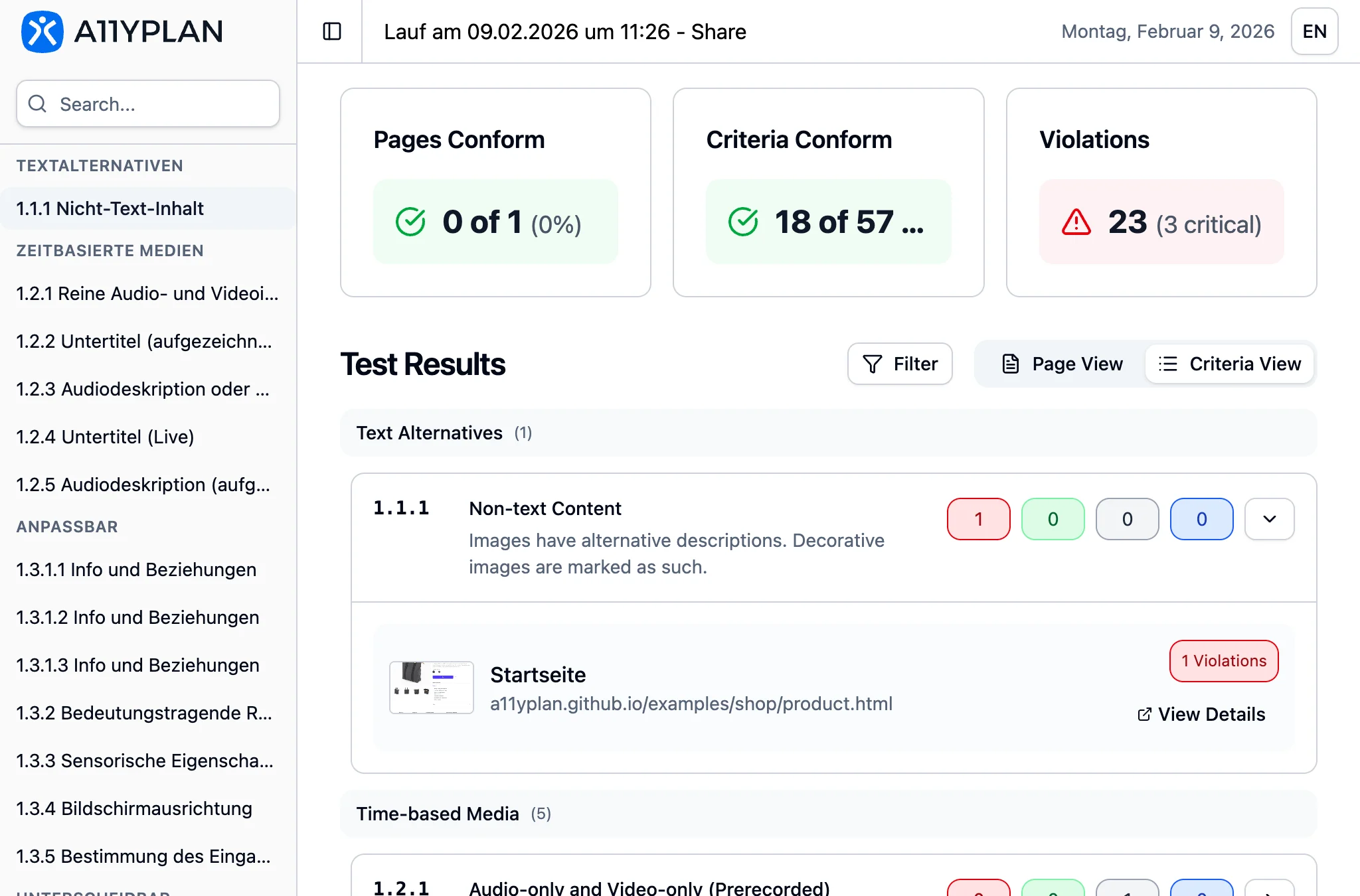Click the Violations warning triangle icon
The image size is (1360, 896).
[x=1076, y=222]
